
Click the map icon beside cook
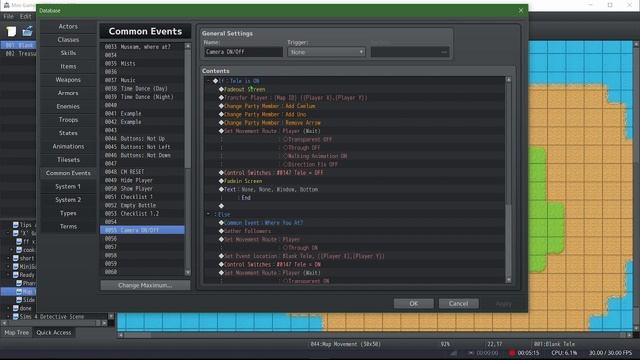point(19,250)
